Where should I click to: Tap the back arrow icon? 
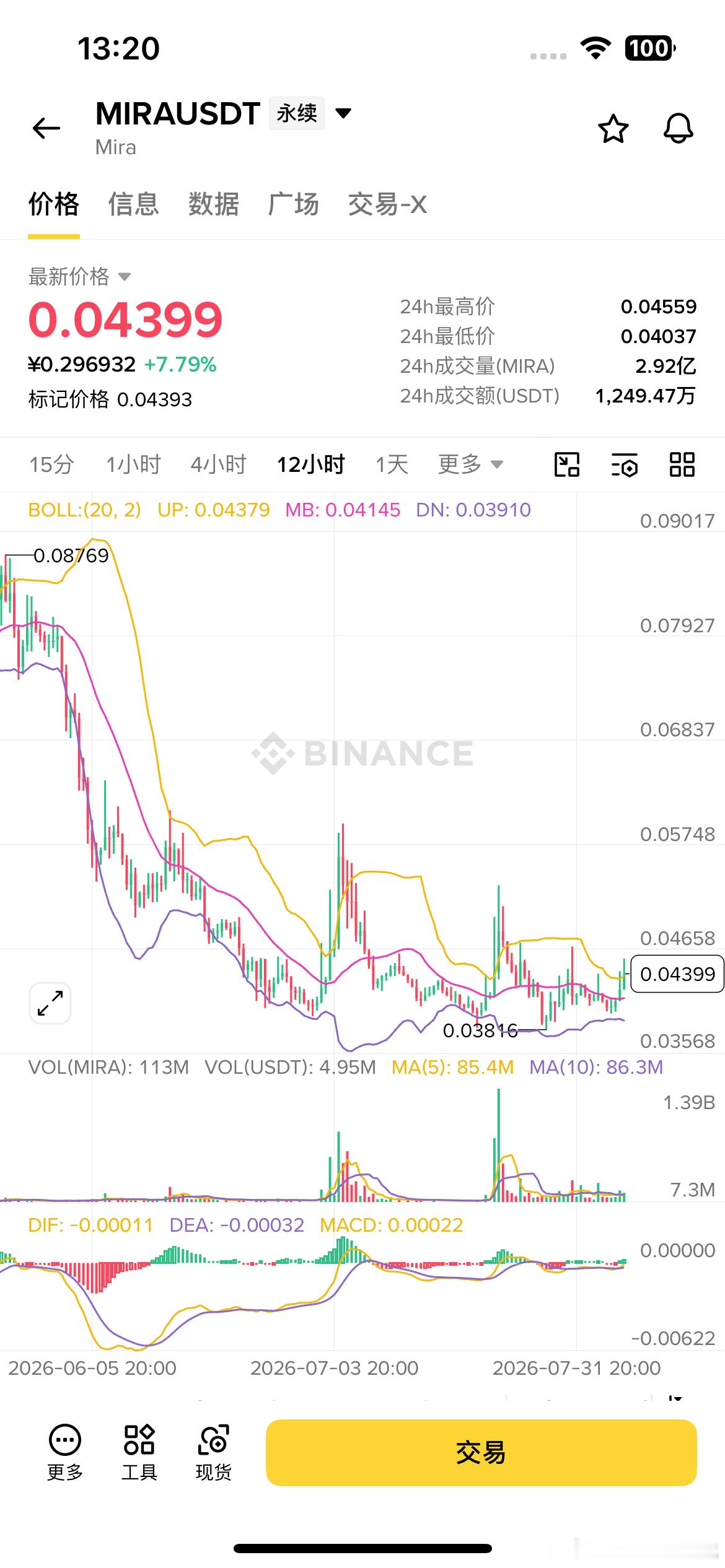[46, 128]
